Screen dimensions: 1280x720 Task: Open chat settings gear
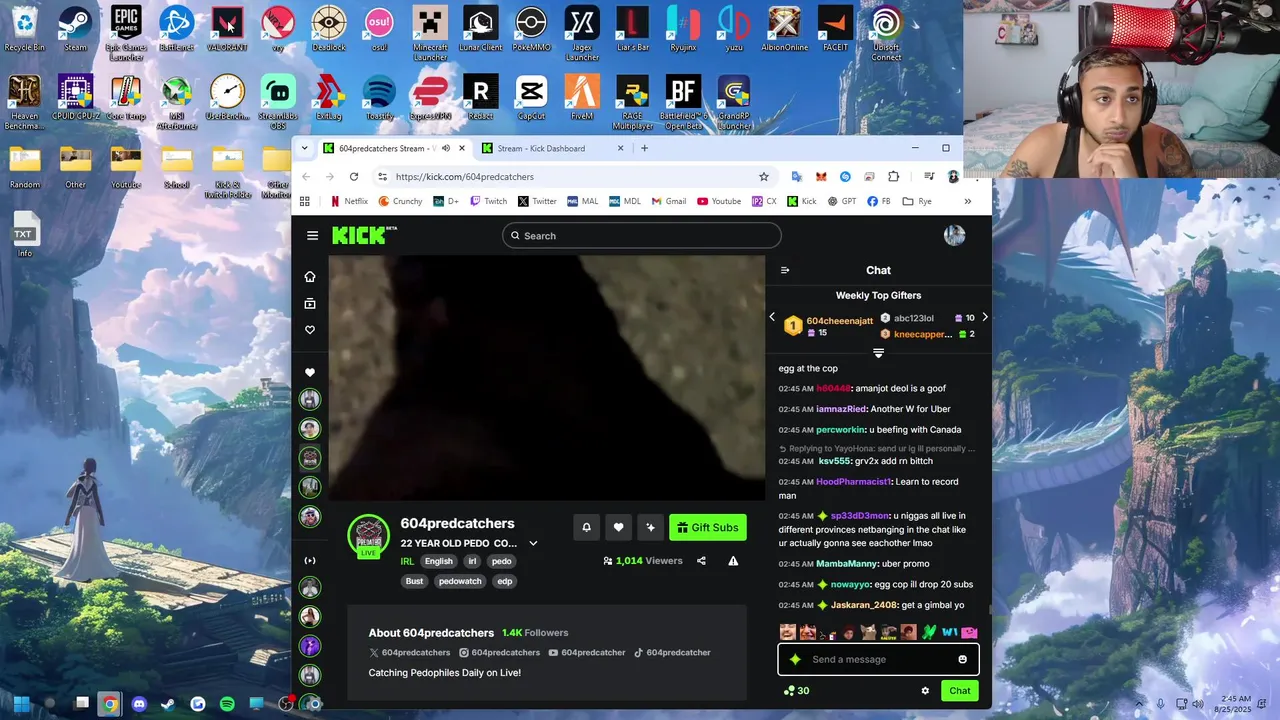[x=925, y=691]
